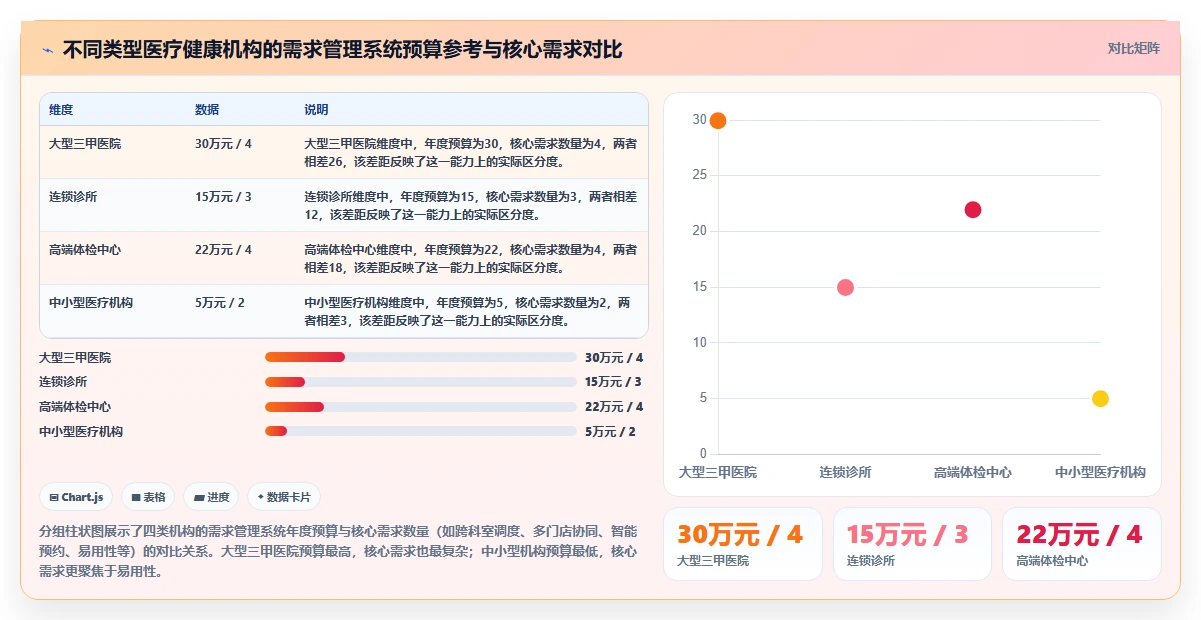Click the yellow data point at 5

tap(1100, 399)
